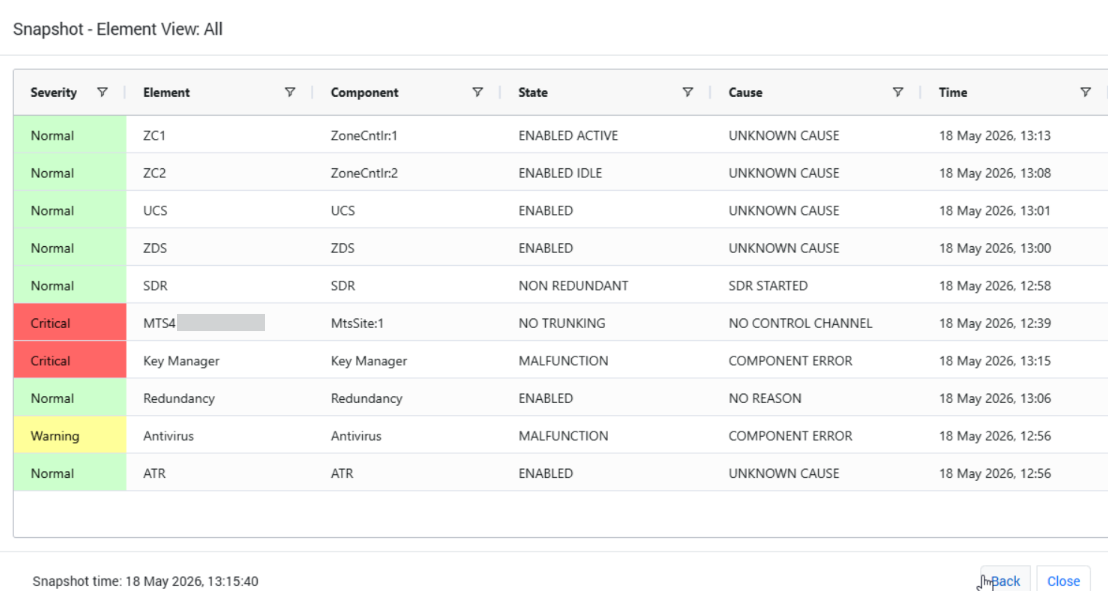The height and width of the screenshot is (591, 1108).
Task: Sort by the Time column header
Action: point(953,93)
